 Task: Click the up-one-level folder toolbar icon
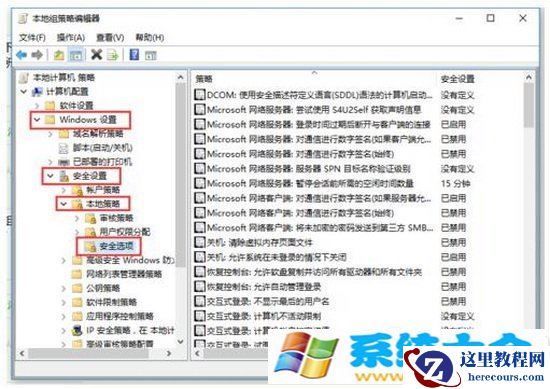59,55
